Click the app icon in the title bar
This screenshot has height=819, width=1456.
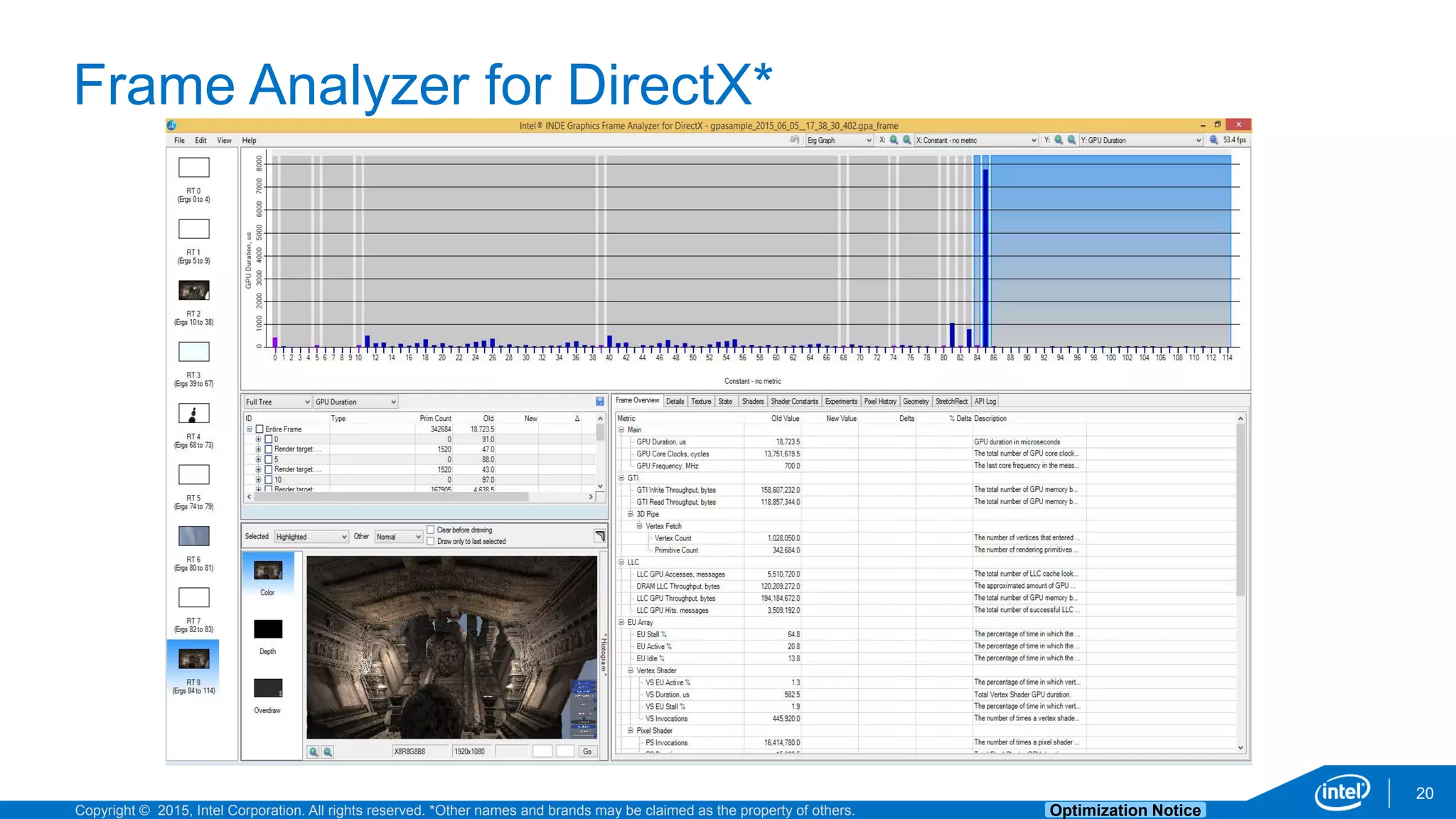coord(172,125)
